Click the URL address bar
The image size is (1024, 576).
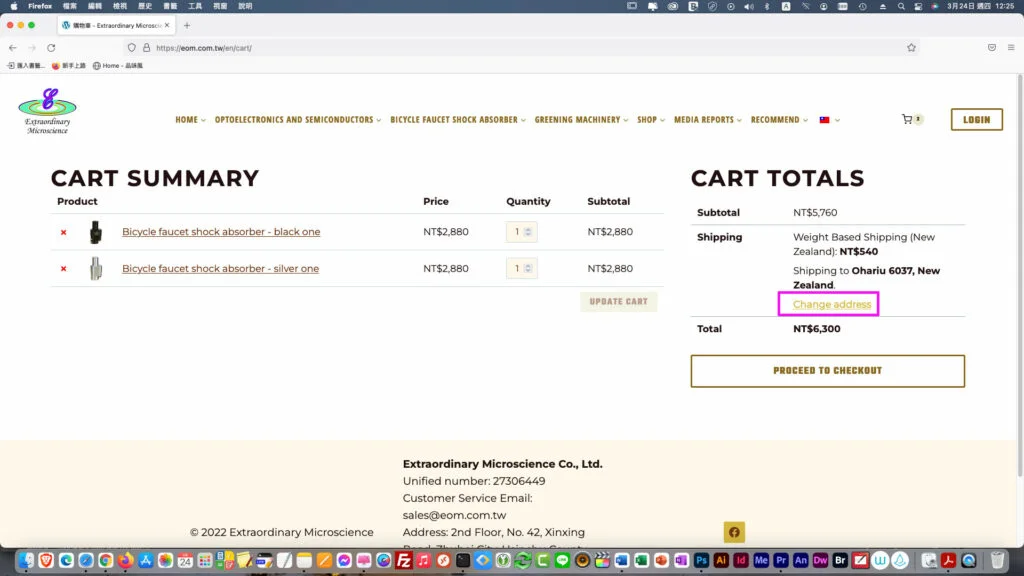tap(500, 47)
